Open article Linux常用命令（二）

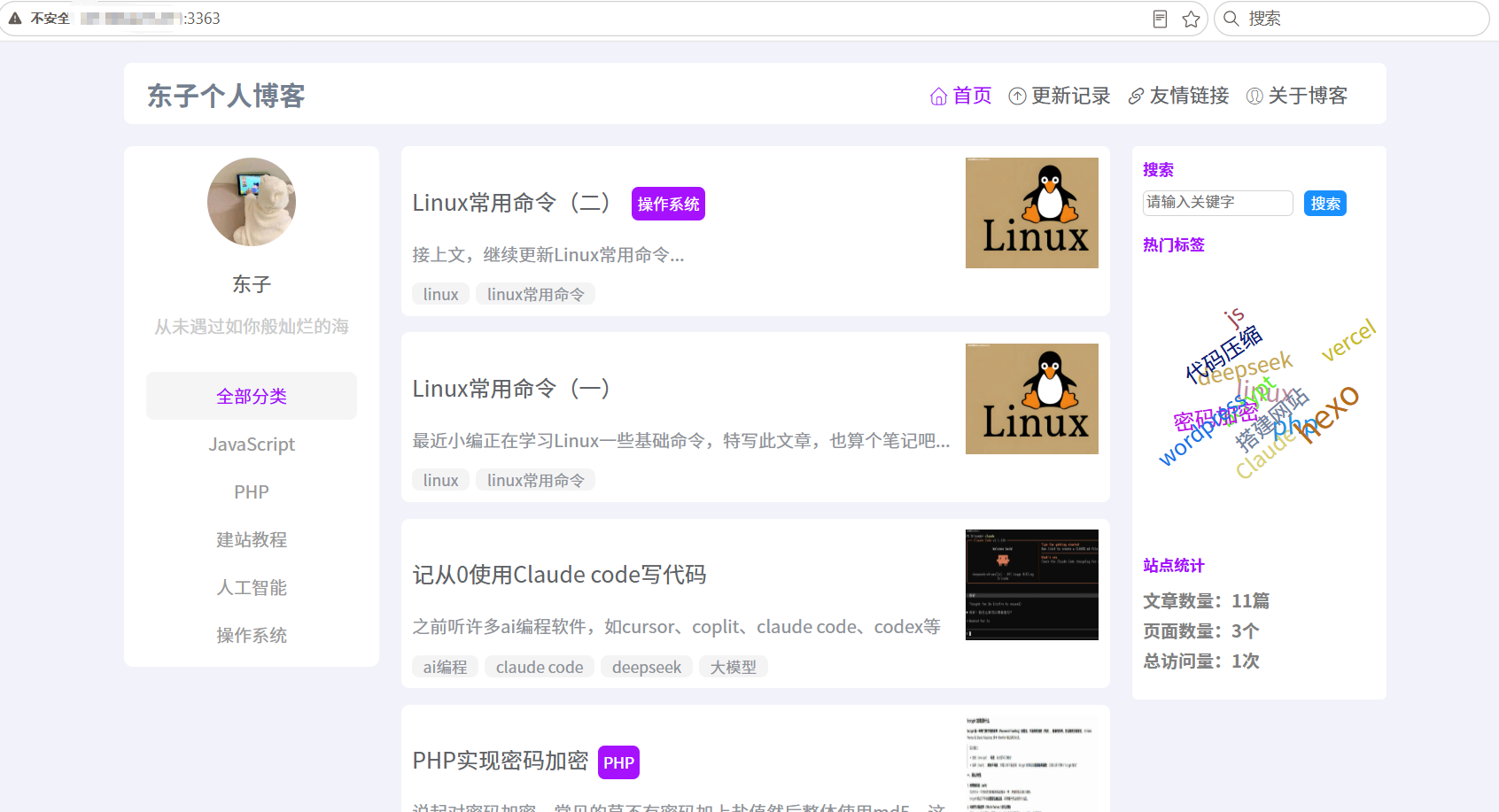tap(511, 203)
